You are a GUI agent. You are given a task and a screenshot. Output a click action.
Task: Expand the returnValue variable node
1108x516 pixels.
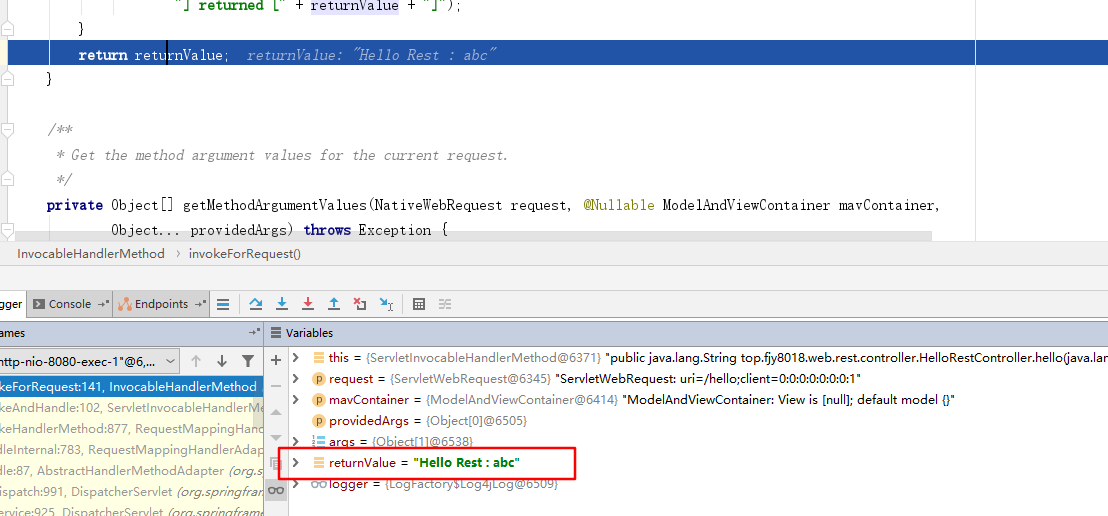tap(295, 462)
